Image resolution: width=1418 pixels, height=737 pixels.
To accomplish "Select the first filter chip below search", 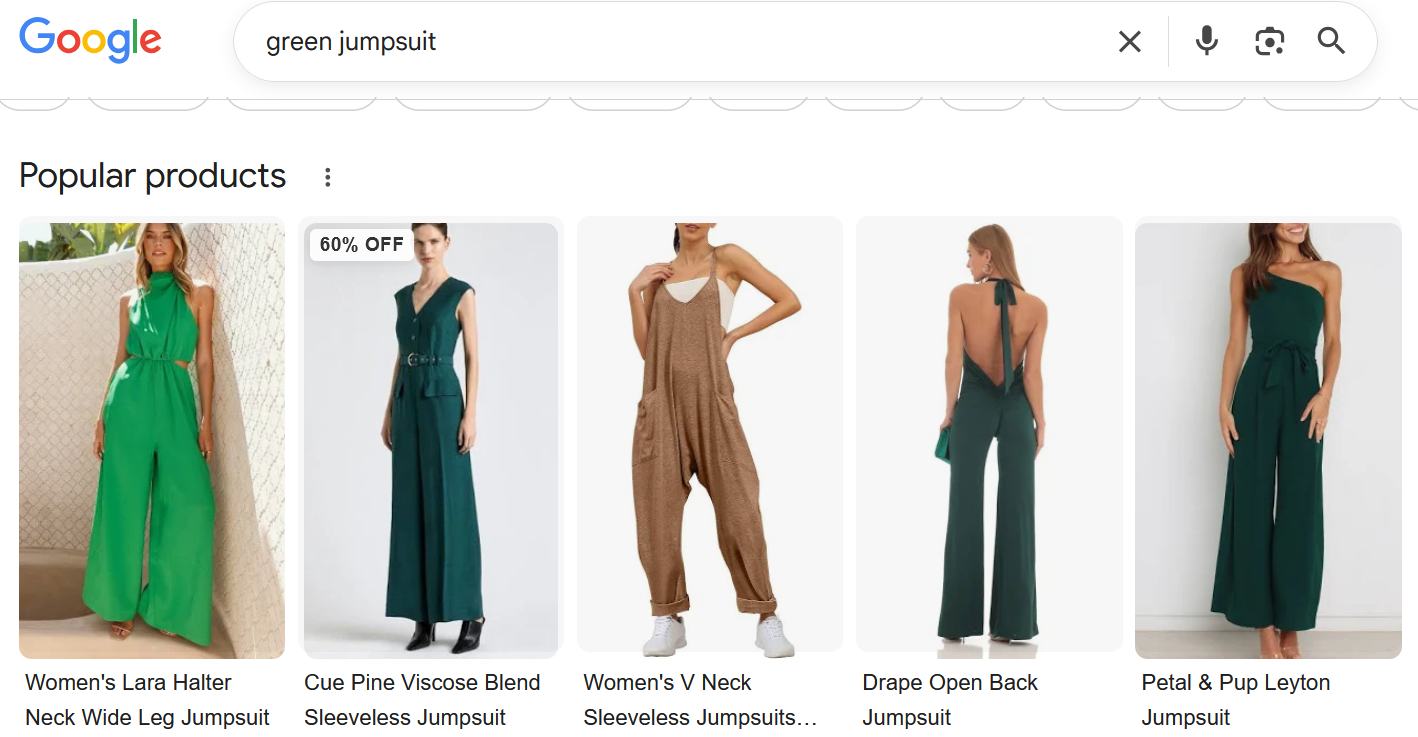I will tap(35, 101).
